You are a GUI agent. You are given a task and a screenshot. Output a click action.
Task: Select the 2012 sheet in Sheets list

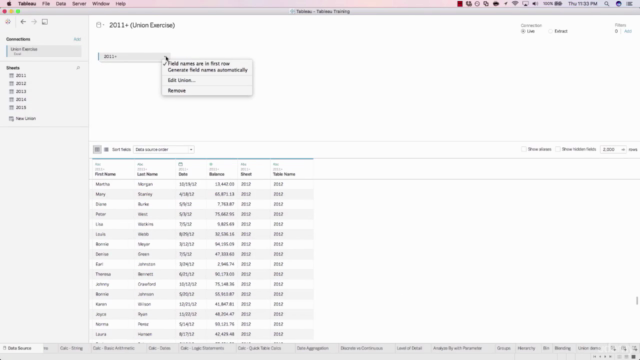pyautogui.click(x=21, y=83)
